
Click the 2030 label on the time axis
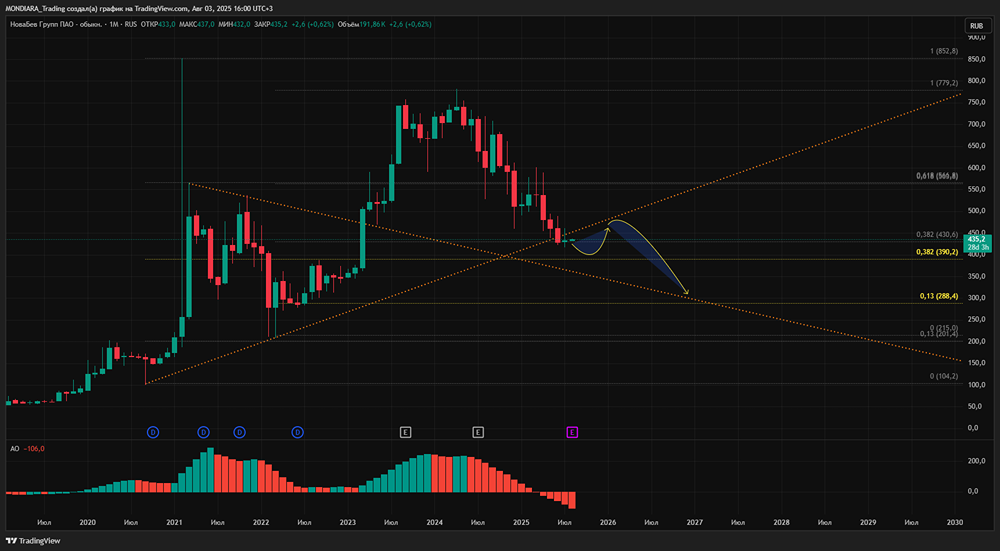[x=955, y=522]
